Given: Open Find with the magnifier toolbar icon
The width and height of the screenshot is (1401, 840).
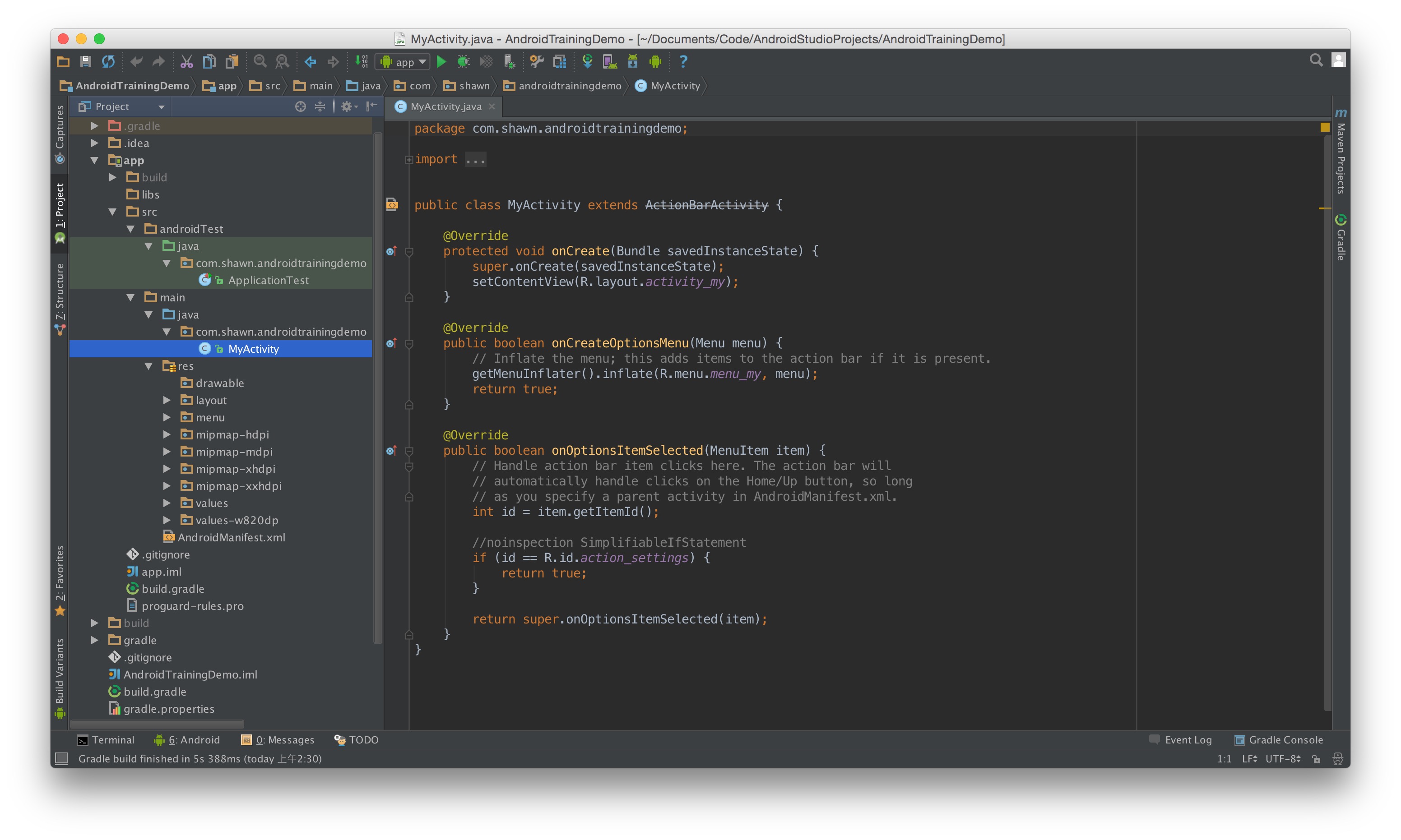Looking at the screenshot, I should [x=260, y=62].
